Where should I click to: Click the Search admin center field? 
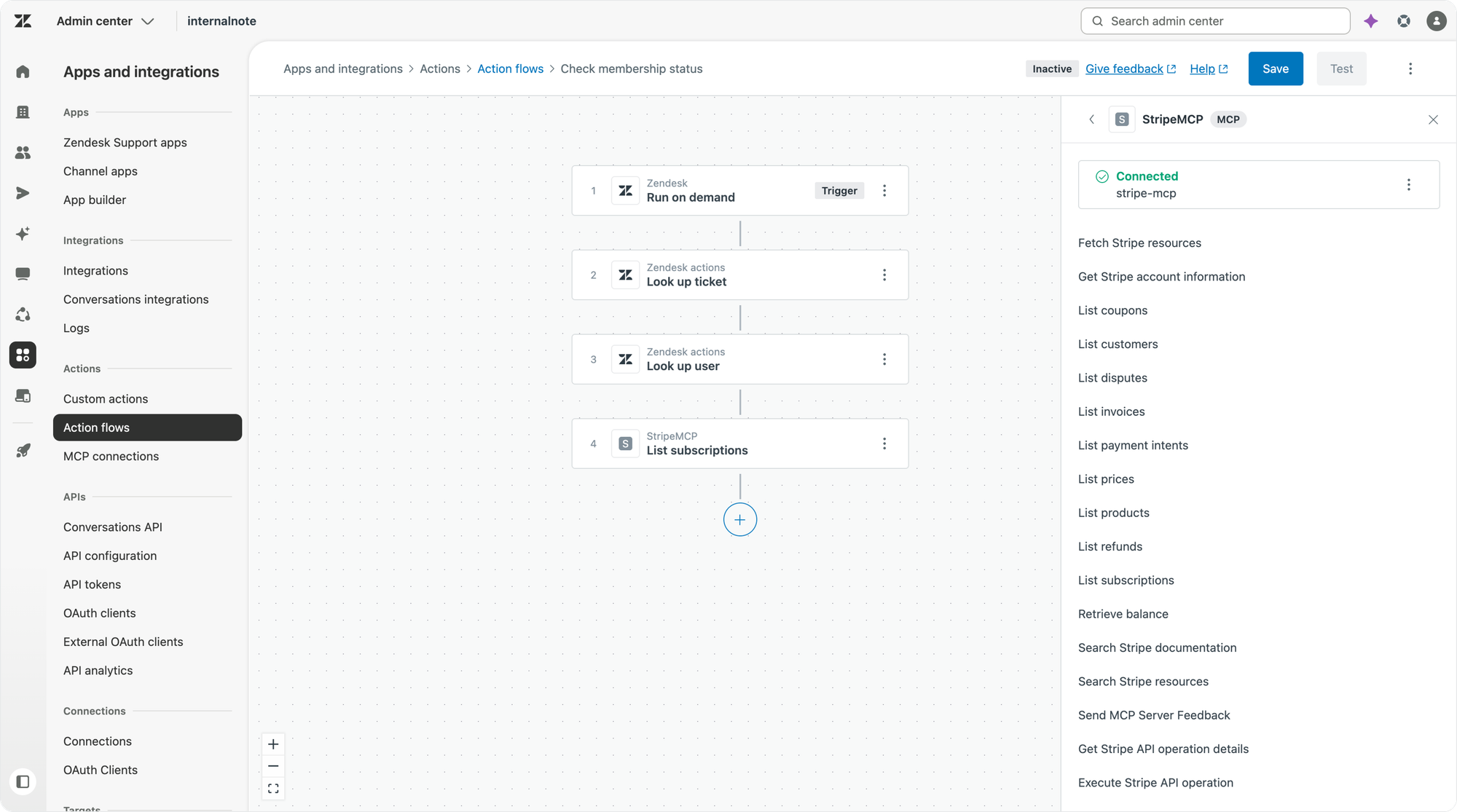[1215, 21]
